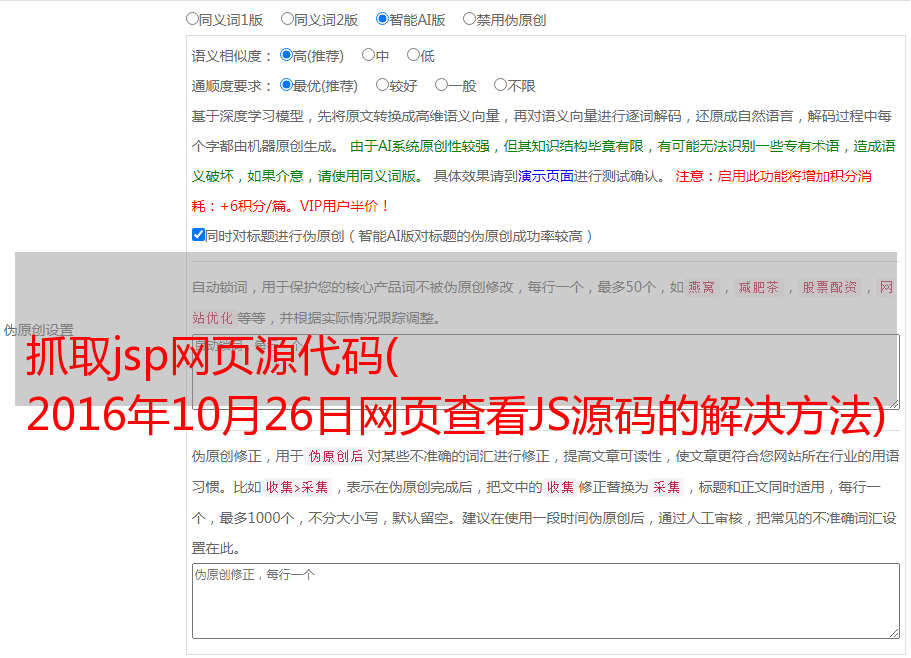Image resolution: width=911 pixels, height=658 pixels.
Task: Set 语义相似度 to 低
Action: [x=413, y=55]
